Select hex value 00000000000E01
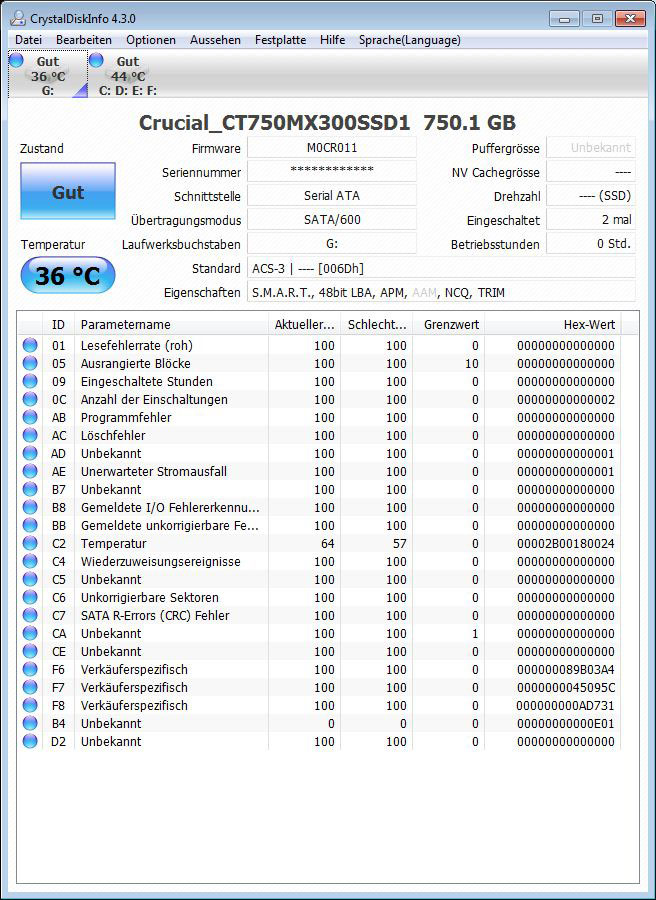 pyautogui.click(x=565, y=723)
